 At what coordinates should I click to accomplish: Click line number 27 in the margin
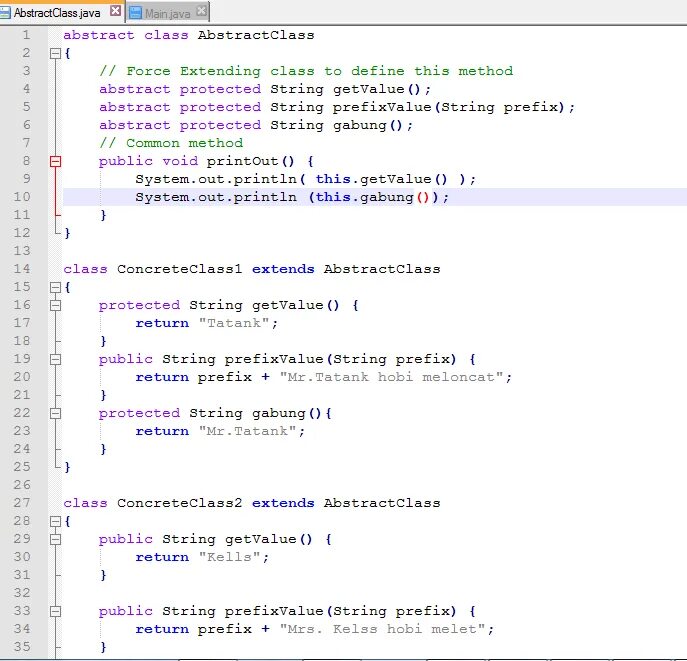coord(22,502)
